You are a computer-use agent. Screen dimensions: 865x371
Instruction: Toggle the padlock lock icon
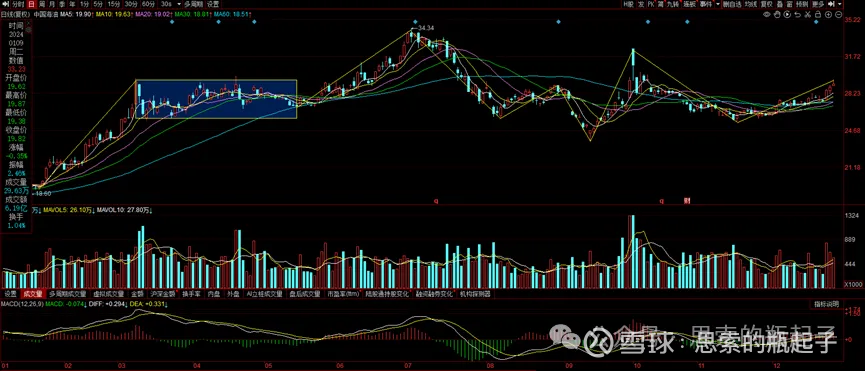click(818, 14)
